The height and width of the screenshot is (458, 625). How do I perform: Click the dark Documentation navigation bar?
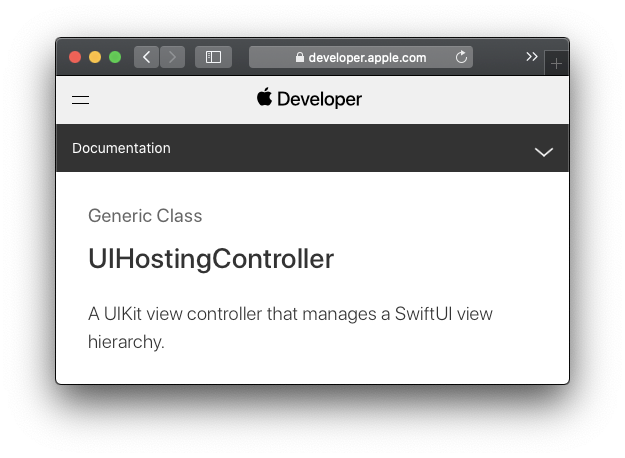coord(312,148)
